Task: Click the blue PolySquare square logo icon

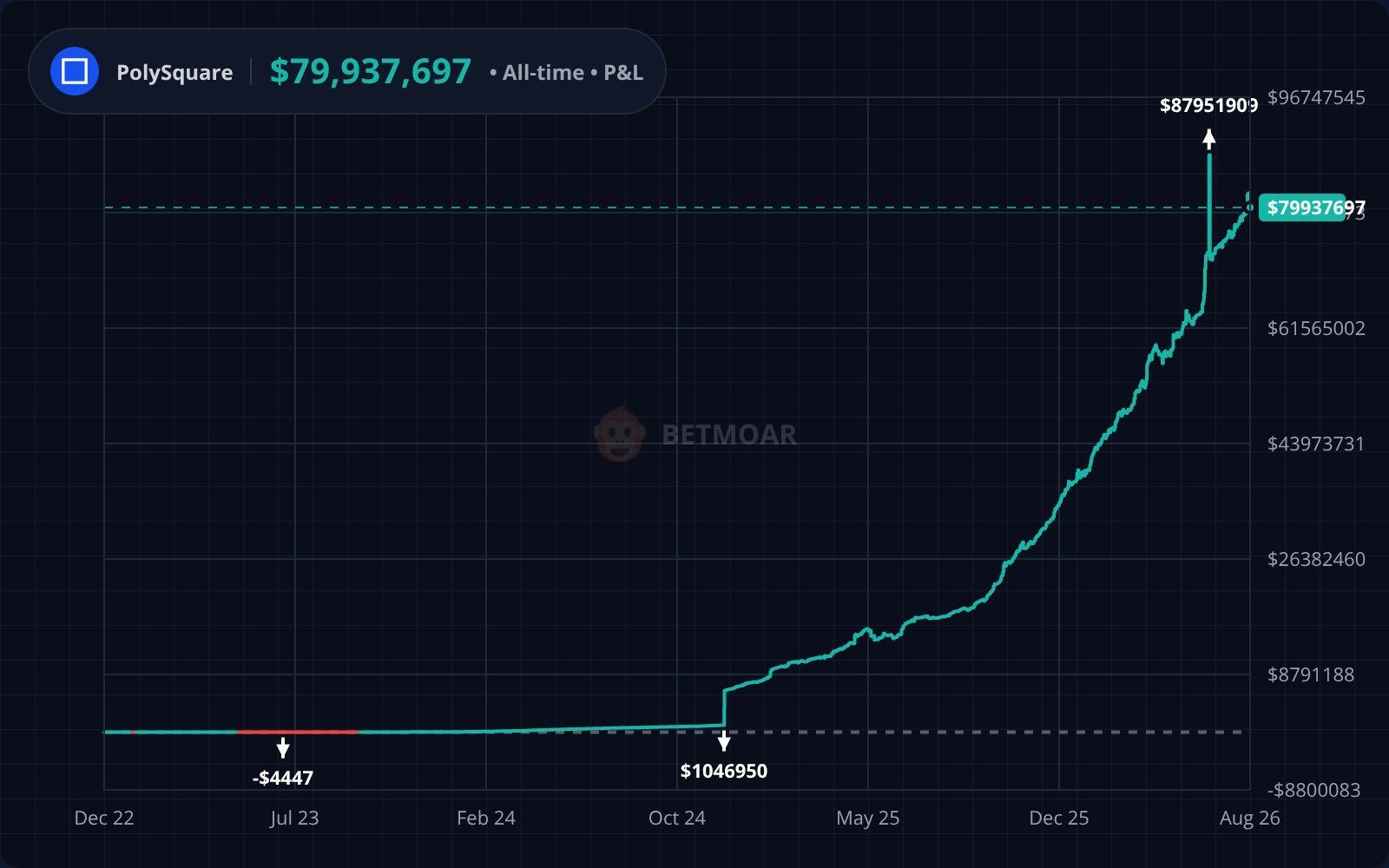Action: (x=75, y=71)
